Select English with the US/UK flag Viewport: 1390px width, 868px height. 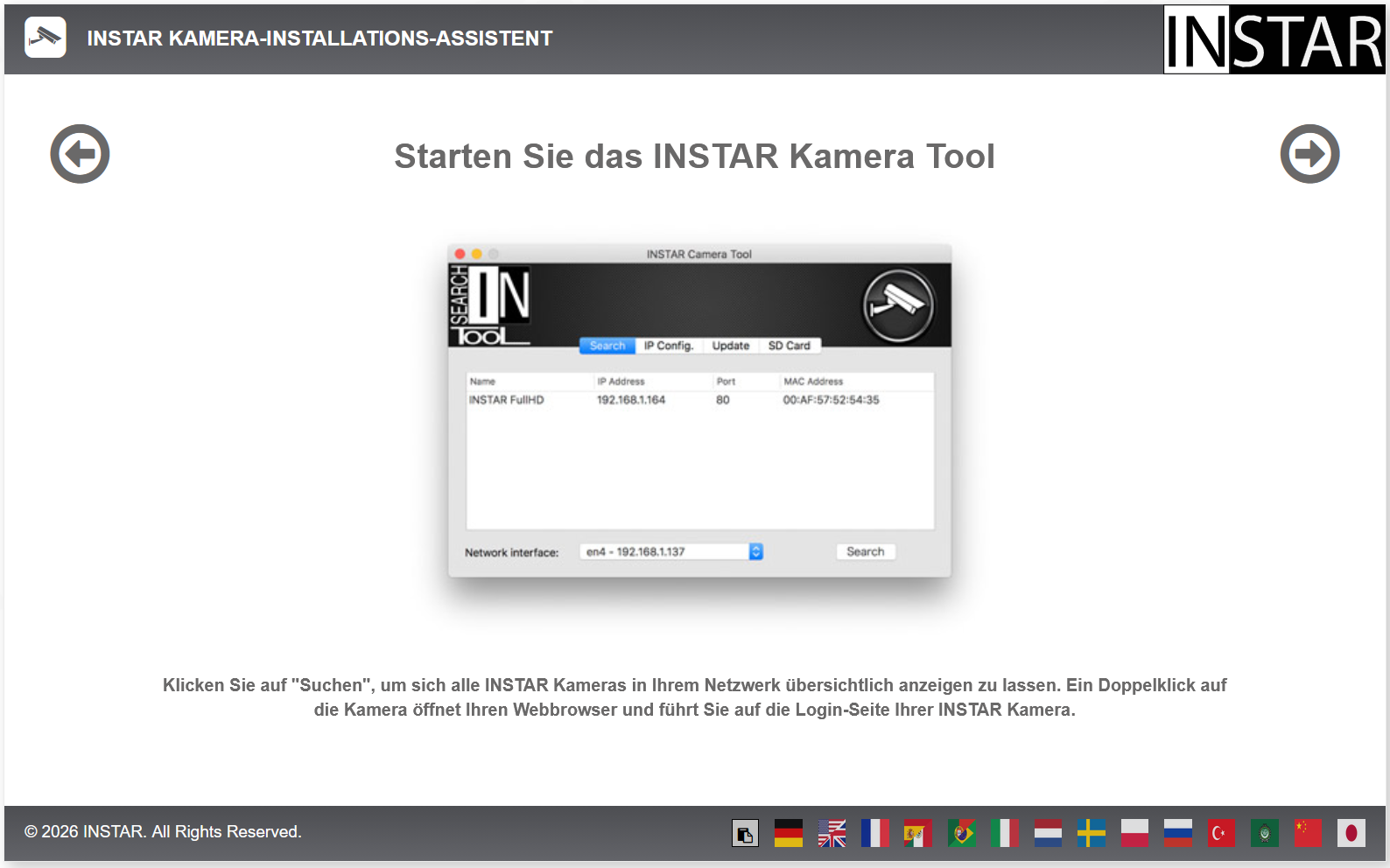(832, 833)
